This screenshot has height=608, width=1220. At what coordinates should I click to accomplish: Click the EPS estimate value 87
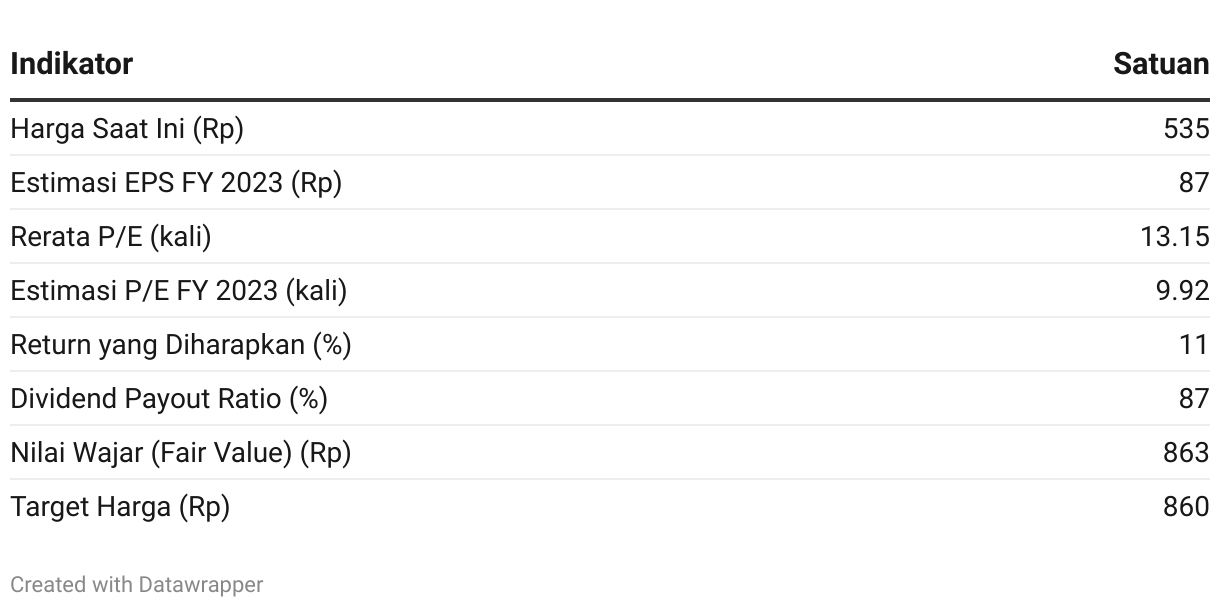click(x=1194, y=183)
